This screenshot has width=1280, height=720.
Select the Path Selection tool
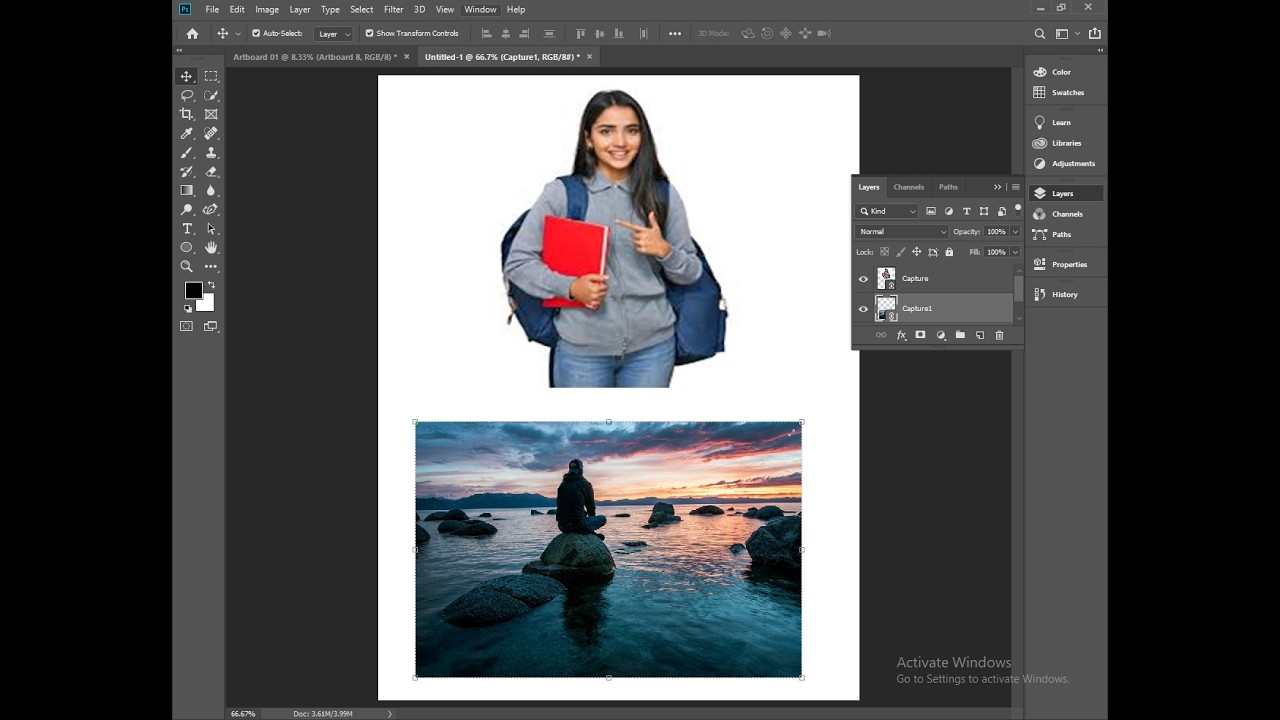211,229
